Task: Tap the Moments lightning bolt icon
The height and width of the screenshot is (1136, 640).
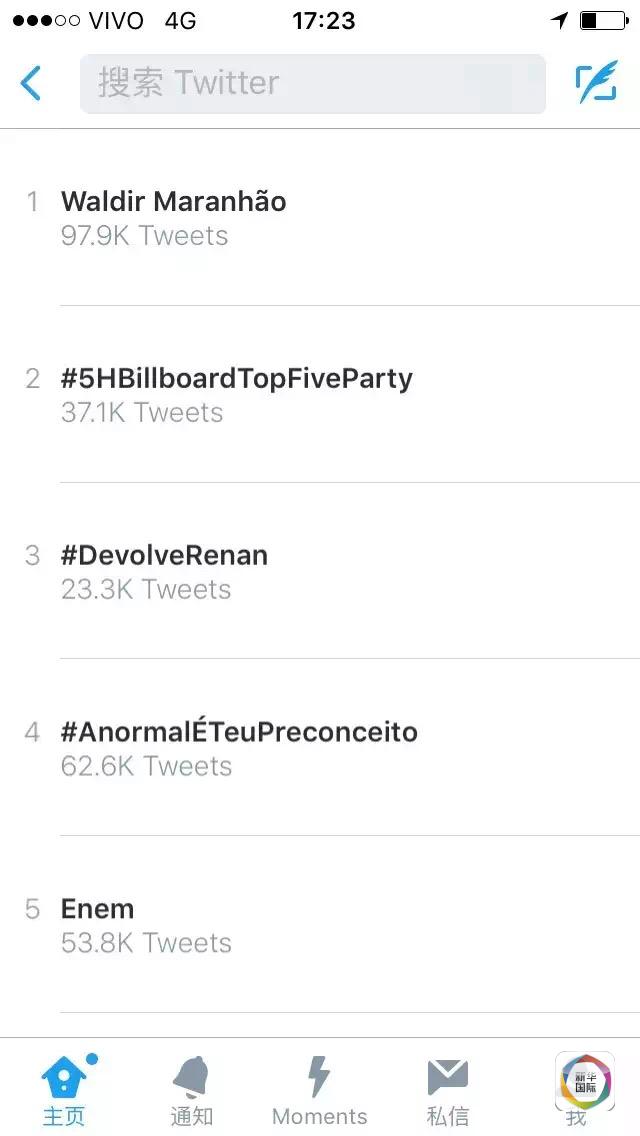Action: point(319,1076)
